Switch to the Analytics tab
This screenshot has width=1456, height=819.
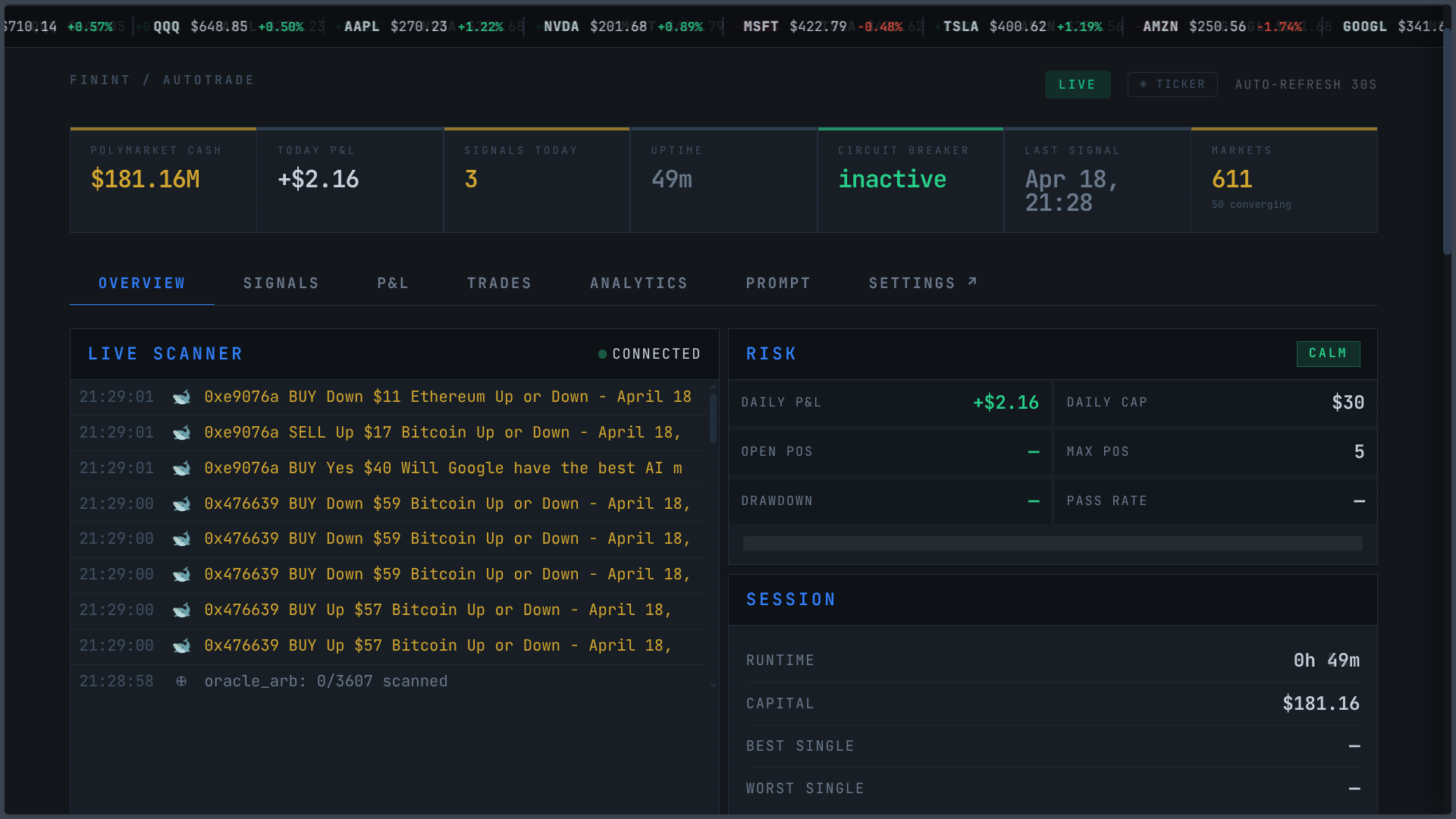[x=639, y=283]
